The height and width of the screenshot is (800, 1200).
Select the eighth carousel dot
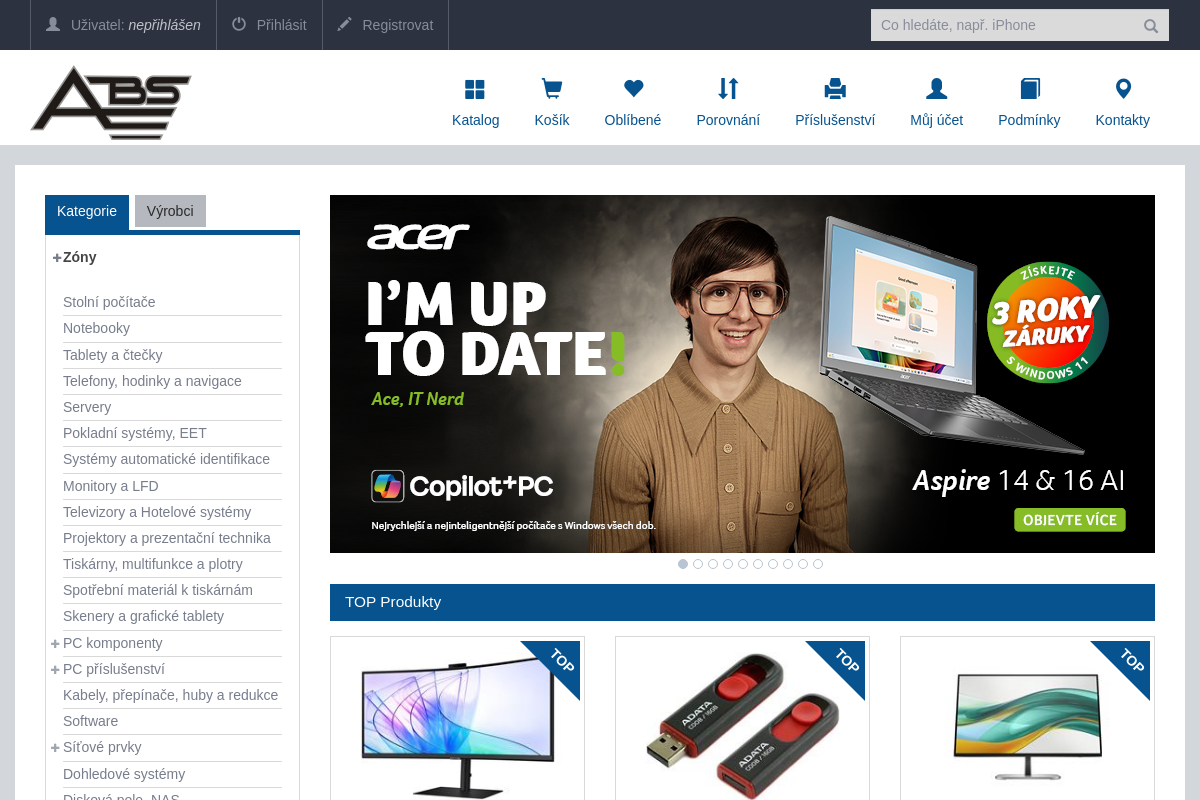(x=788, y=564)
